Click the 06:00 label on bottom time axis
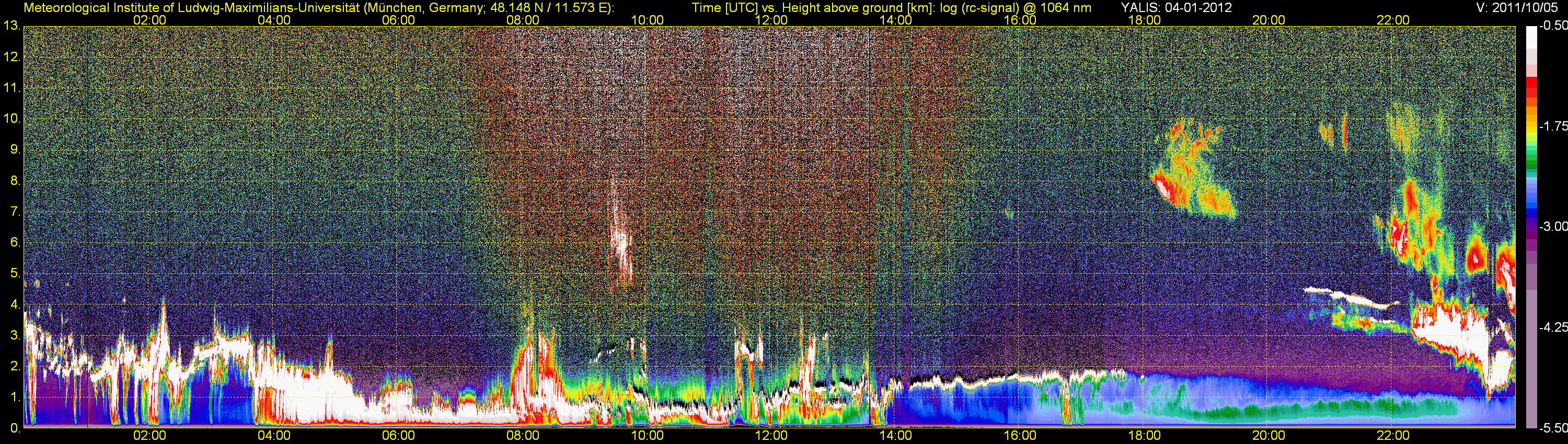1568x444 pixels. [x=399, y=436]
